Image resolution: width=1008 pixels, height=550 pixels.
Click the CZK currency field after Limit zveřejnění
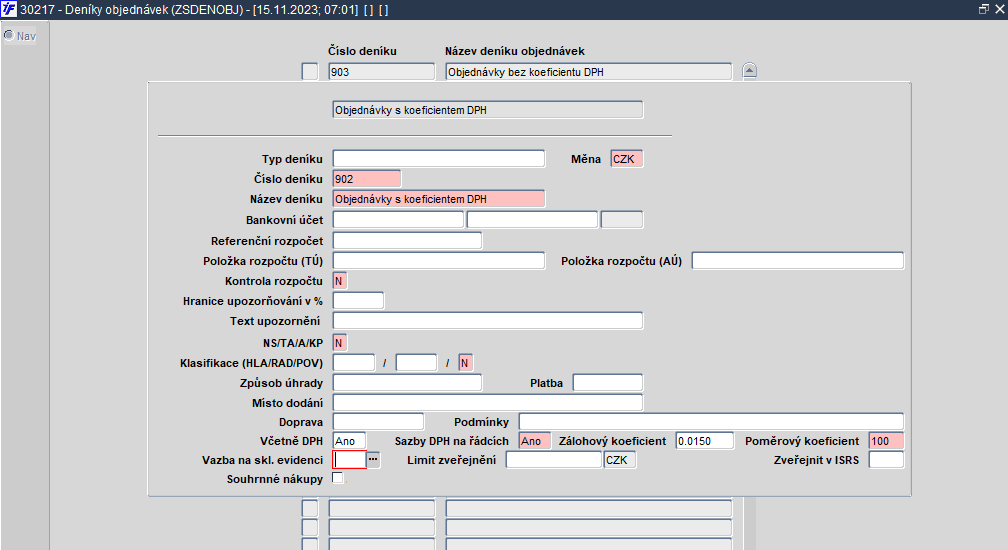pyautogui.click(x=620, y=459)
